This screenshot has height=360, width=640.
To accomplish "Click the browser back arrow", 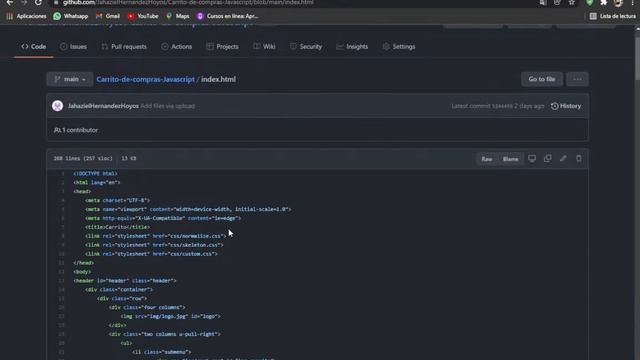I will tap(9, 2).
